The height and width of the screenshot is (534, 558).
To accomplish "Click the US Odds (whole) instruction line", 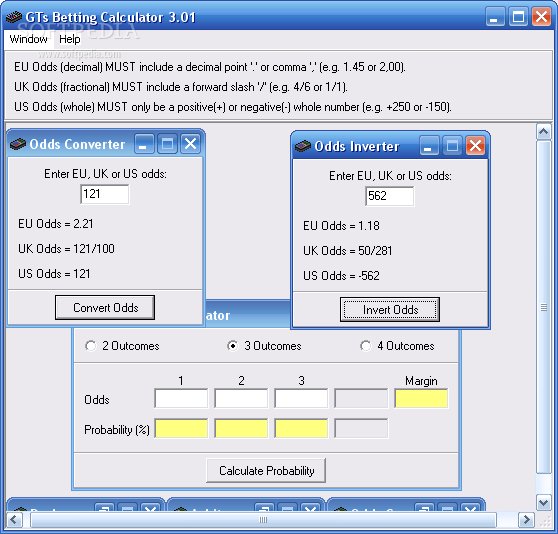I will pyautogui.click(x=232, y=107).
